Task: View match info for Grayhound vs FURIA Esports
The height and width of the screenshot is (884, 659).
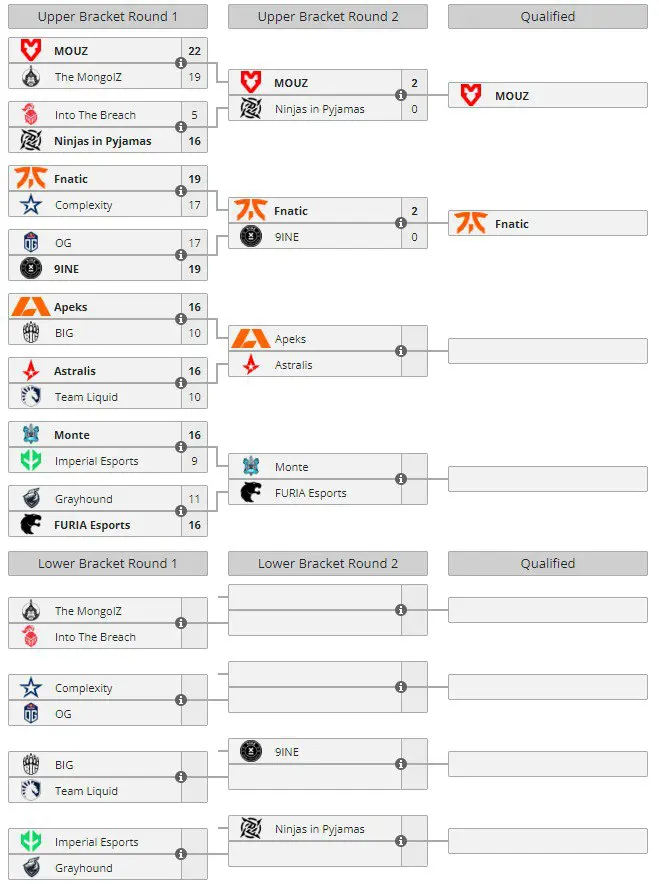Action: click(x=181, y=512)
